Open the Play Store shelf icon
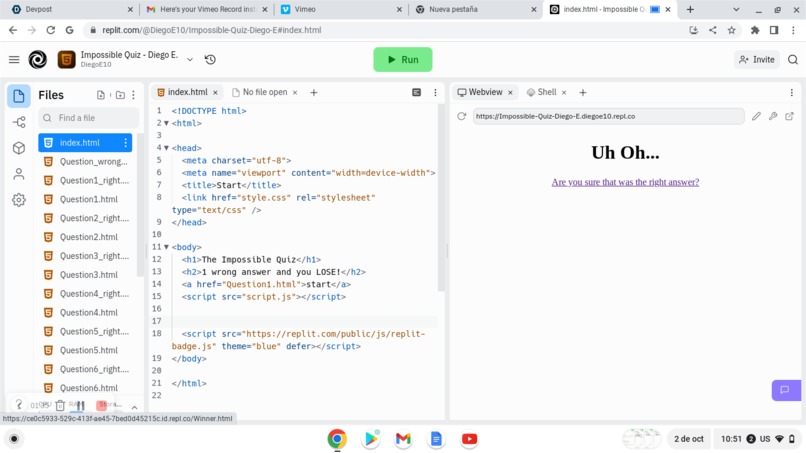Image resolution: width=806 pixels, height=453 pixels. click(370, 439)
